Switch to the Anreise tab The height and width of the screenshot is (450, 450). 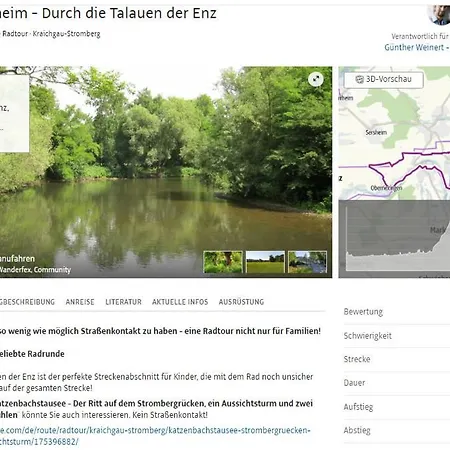80,302
